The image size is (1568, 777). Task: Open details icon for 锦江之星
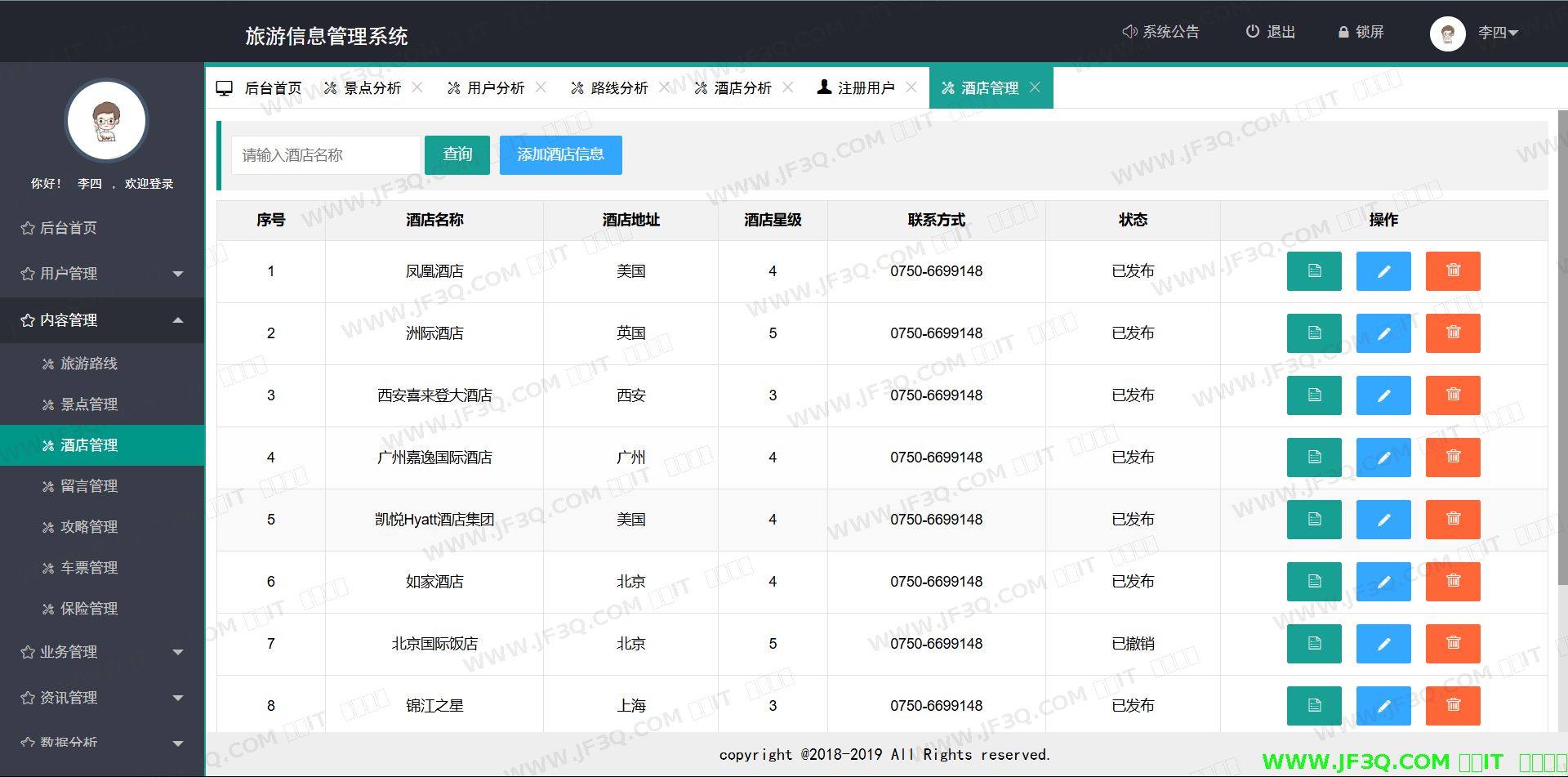1314,706
